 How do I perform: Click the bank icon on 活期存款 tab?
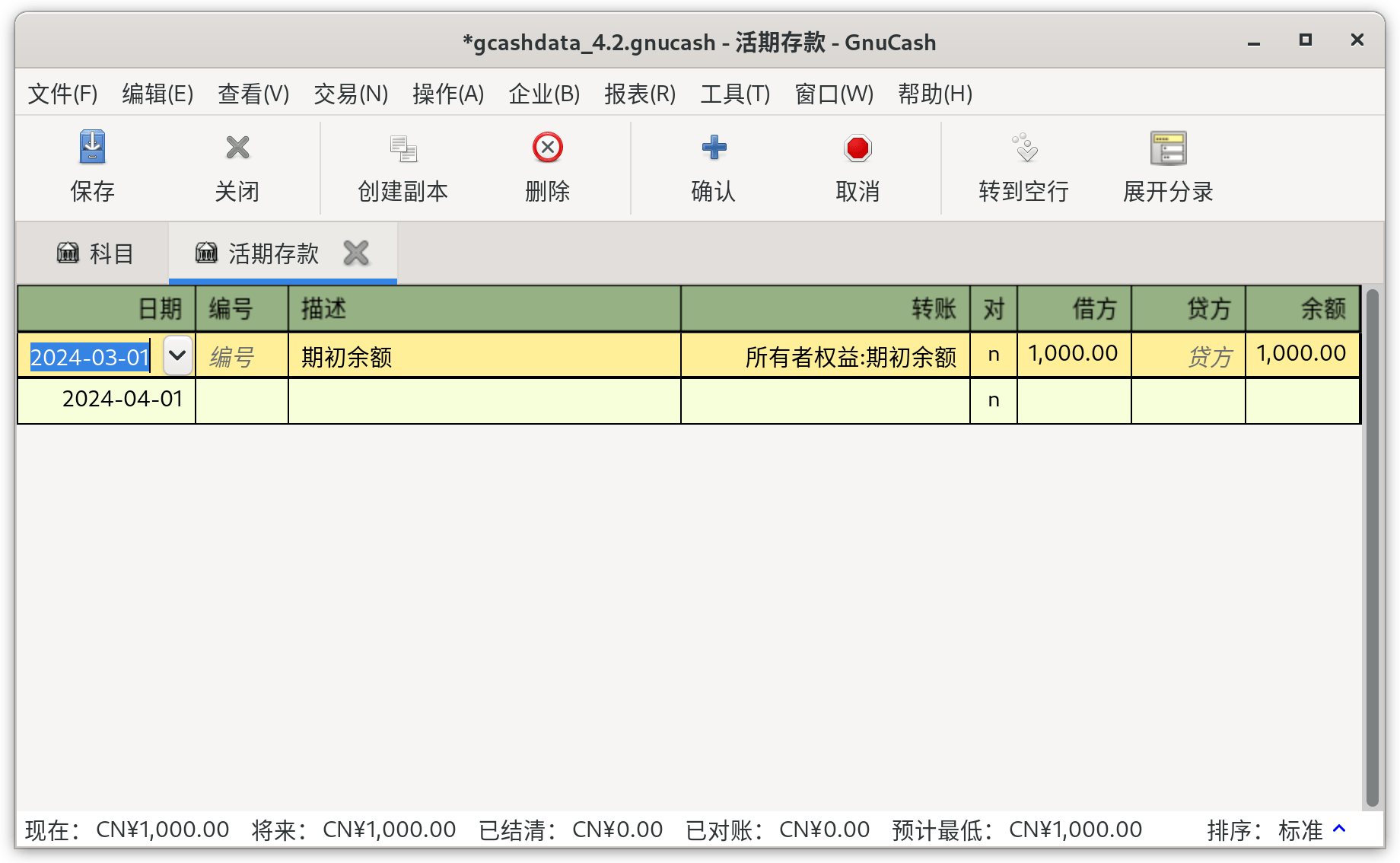[x=206, y=253]
